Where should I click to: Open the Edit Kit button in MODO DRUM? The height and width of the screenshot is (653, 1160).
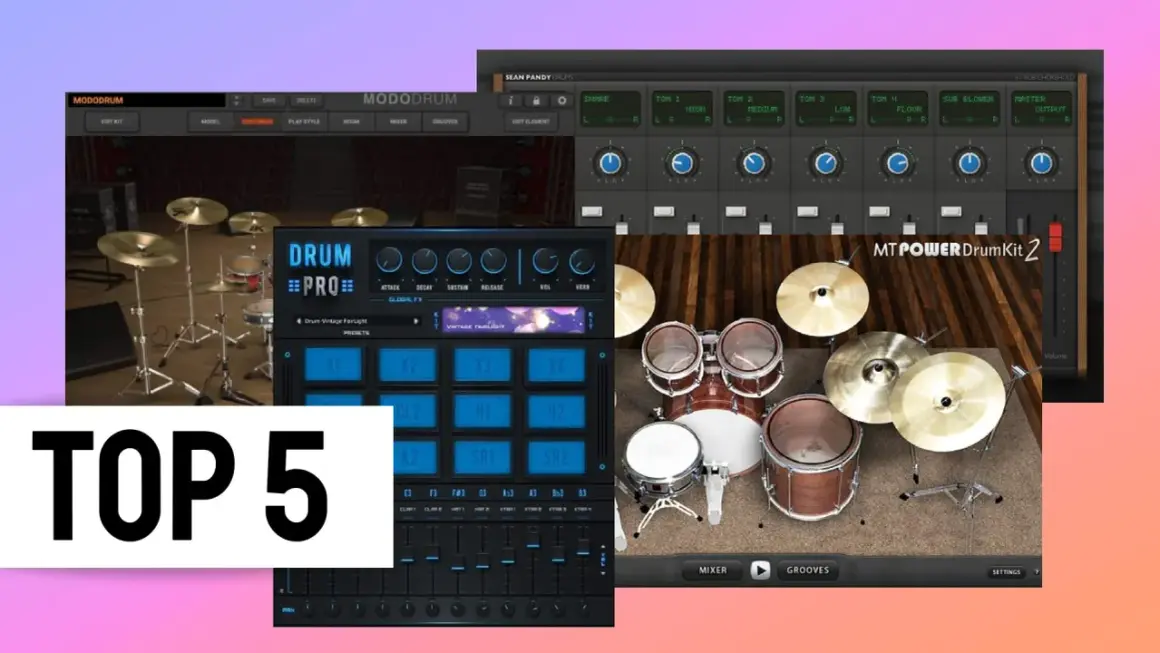[x=112, y=121]
